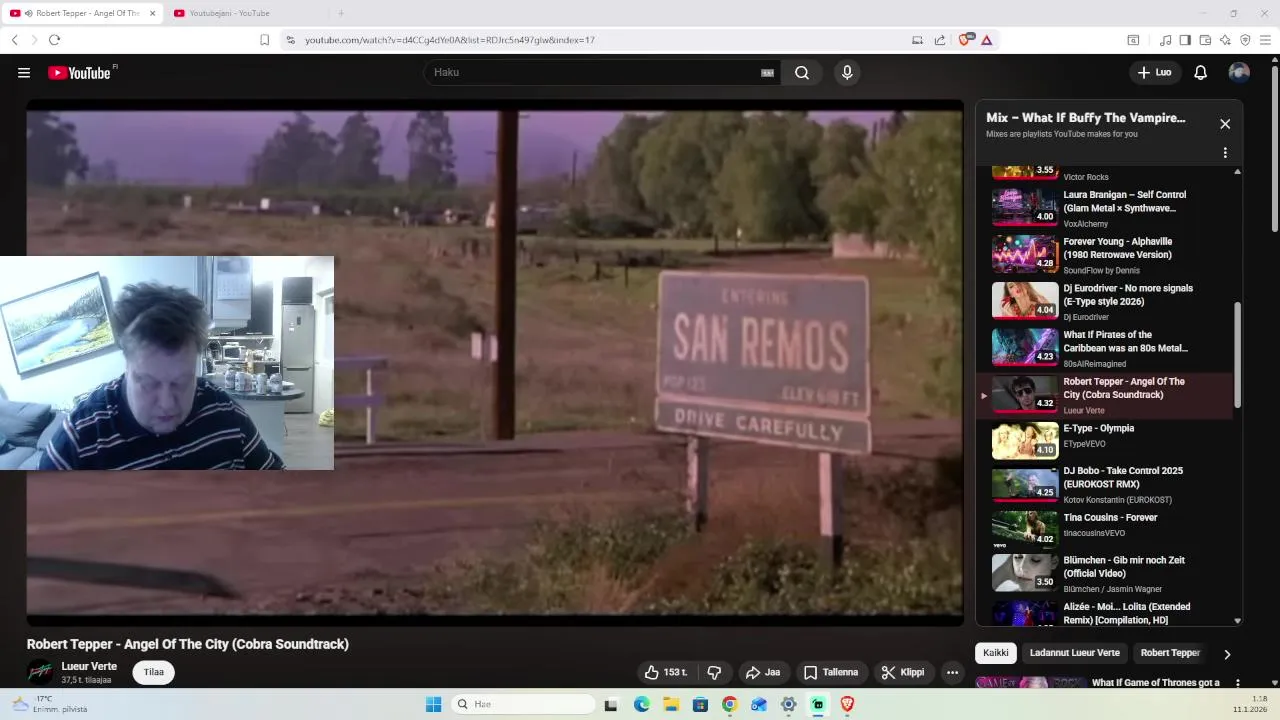Open the Mix playlist options menu
The height and width of the screenshot is (720, 1280).
(x=1225, y=153)
